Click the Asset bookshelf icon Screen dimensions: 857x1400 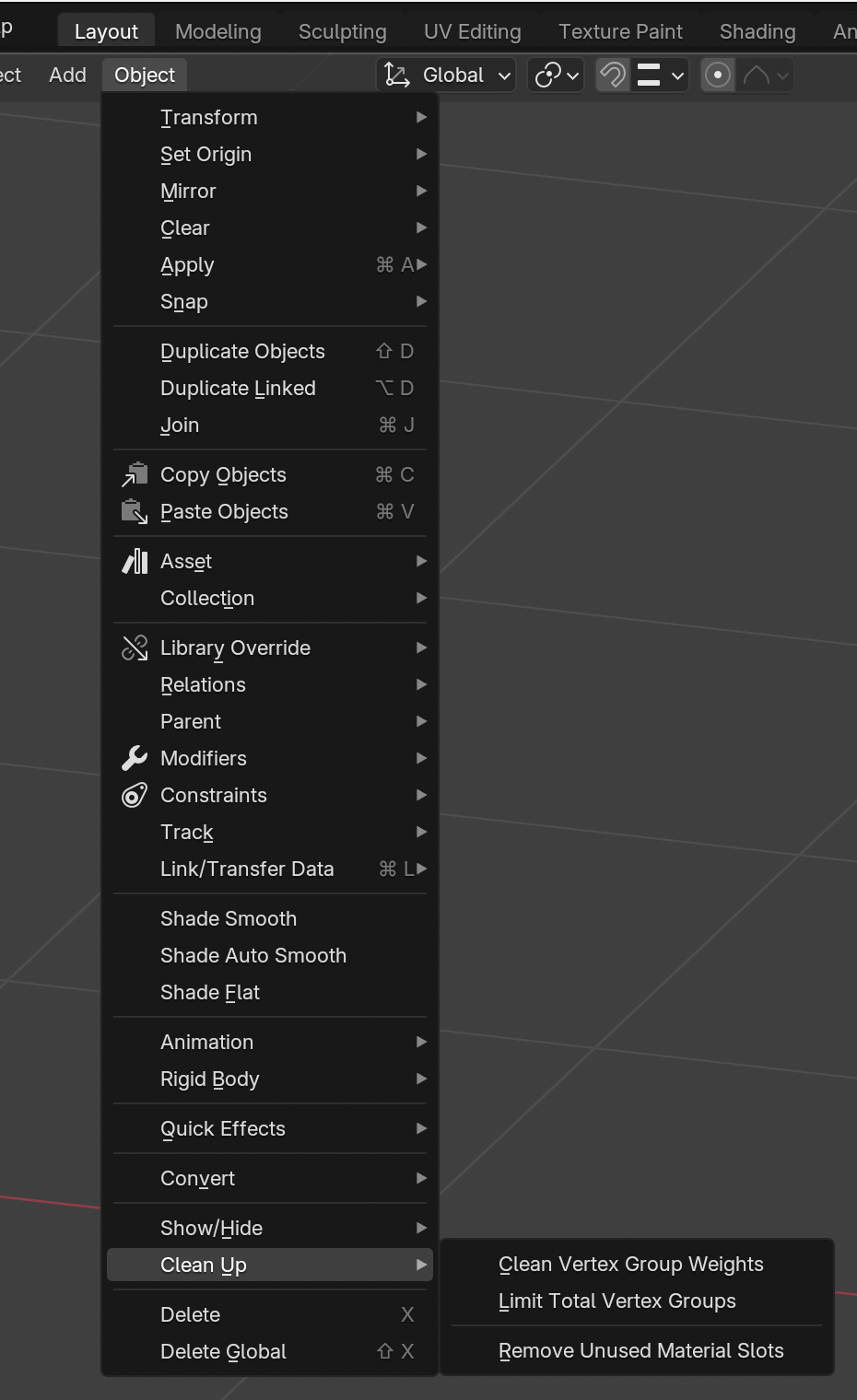click(x=135, y=562)
